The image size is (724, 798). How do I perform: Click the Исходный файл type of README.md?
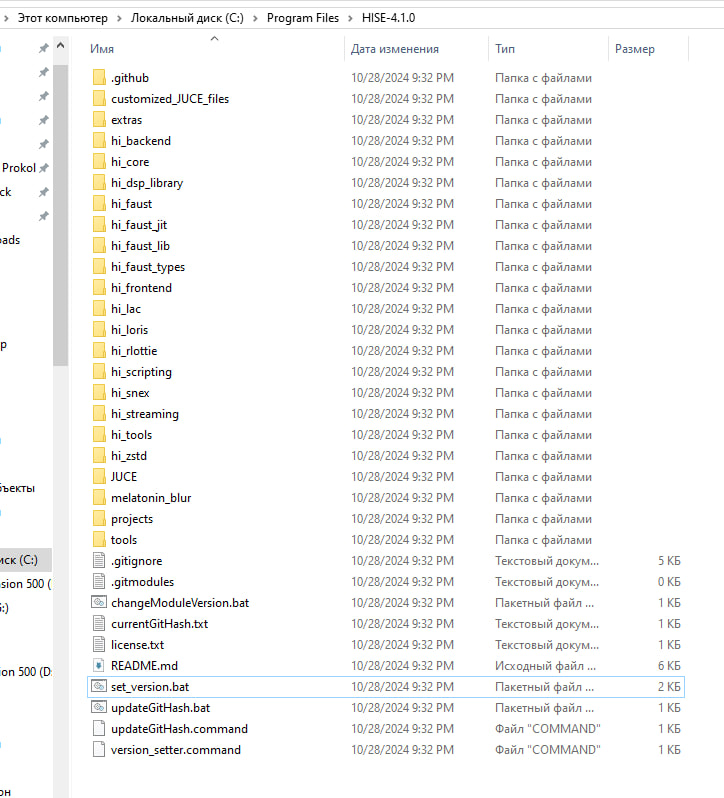545,666
